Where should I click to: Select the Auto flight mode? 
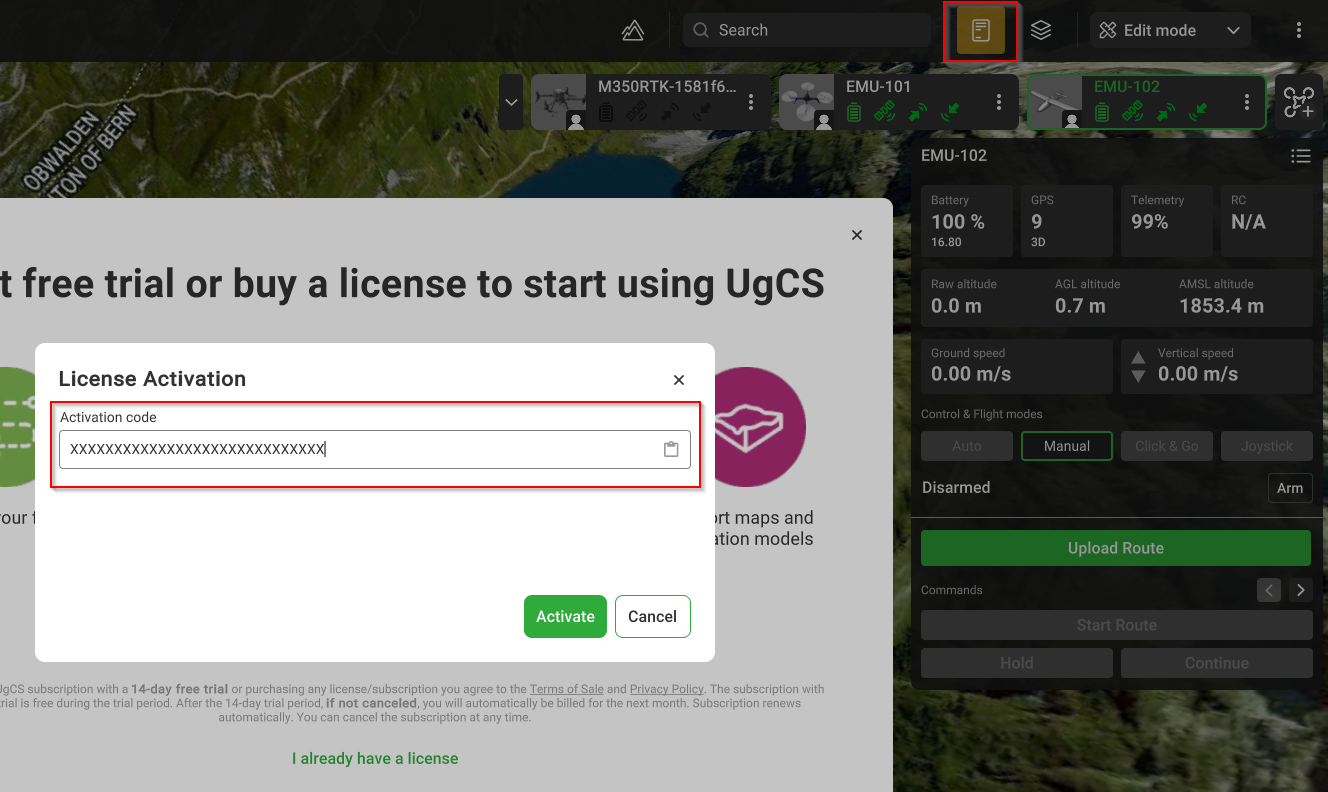click(x=967, y=446)
